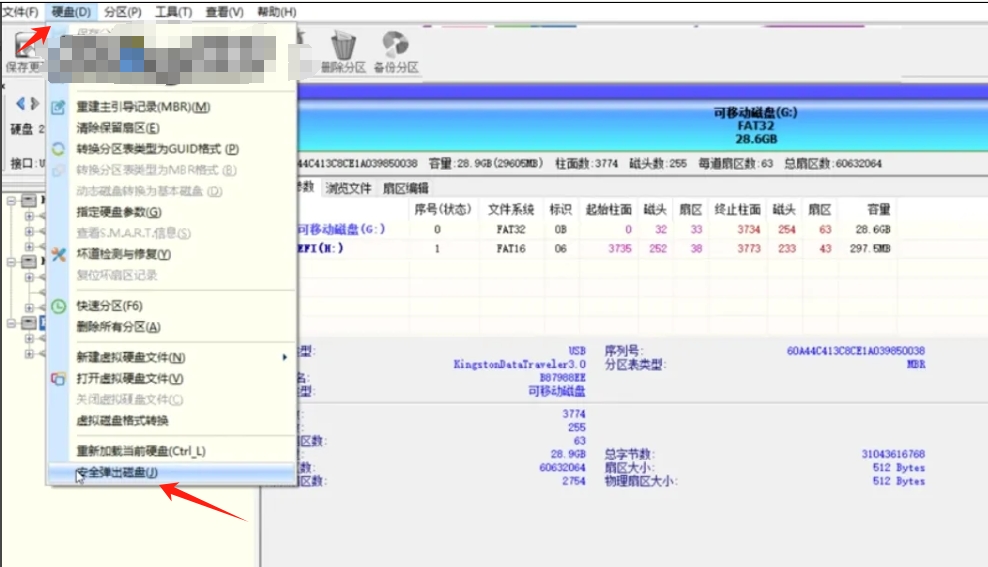Click the 容量 column header
This screenshot has width=988, height=567.
(878, 209)
